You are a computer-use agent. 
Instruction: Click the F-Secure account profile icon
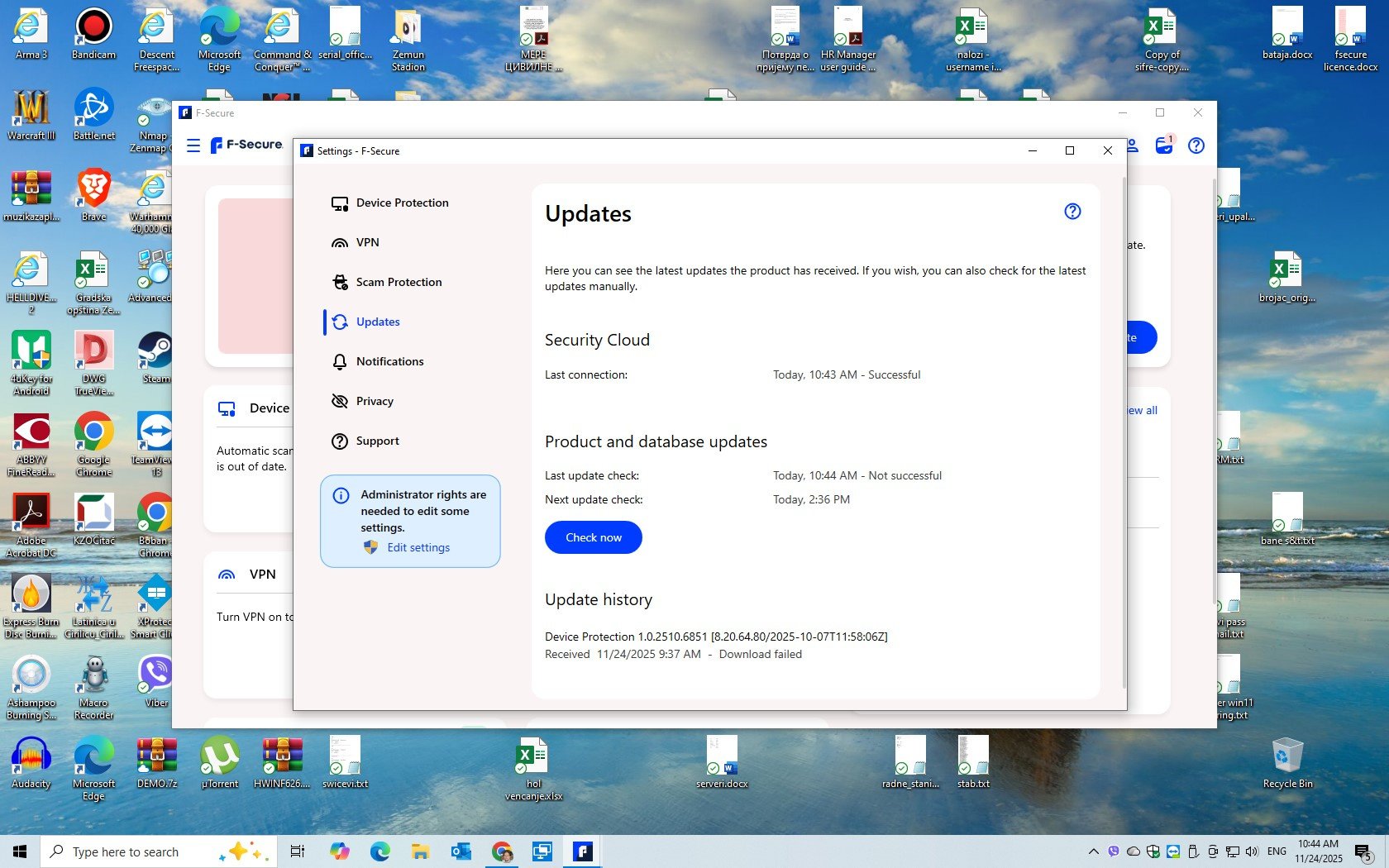click(x=1134, y=145)
